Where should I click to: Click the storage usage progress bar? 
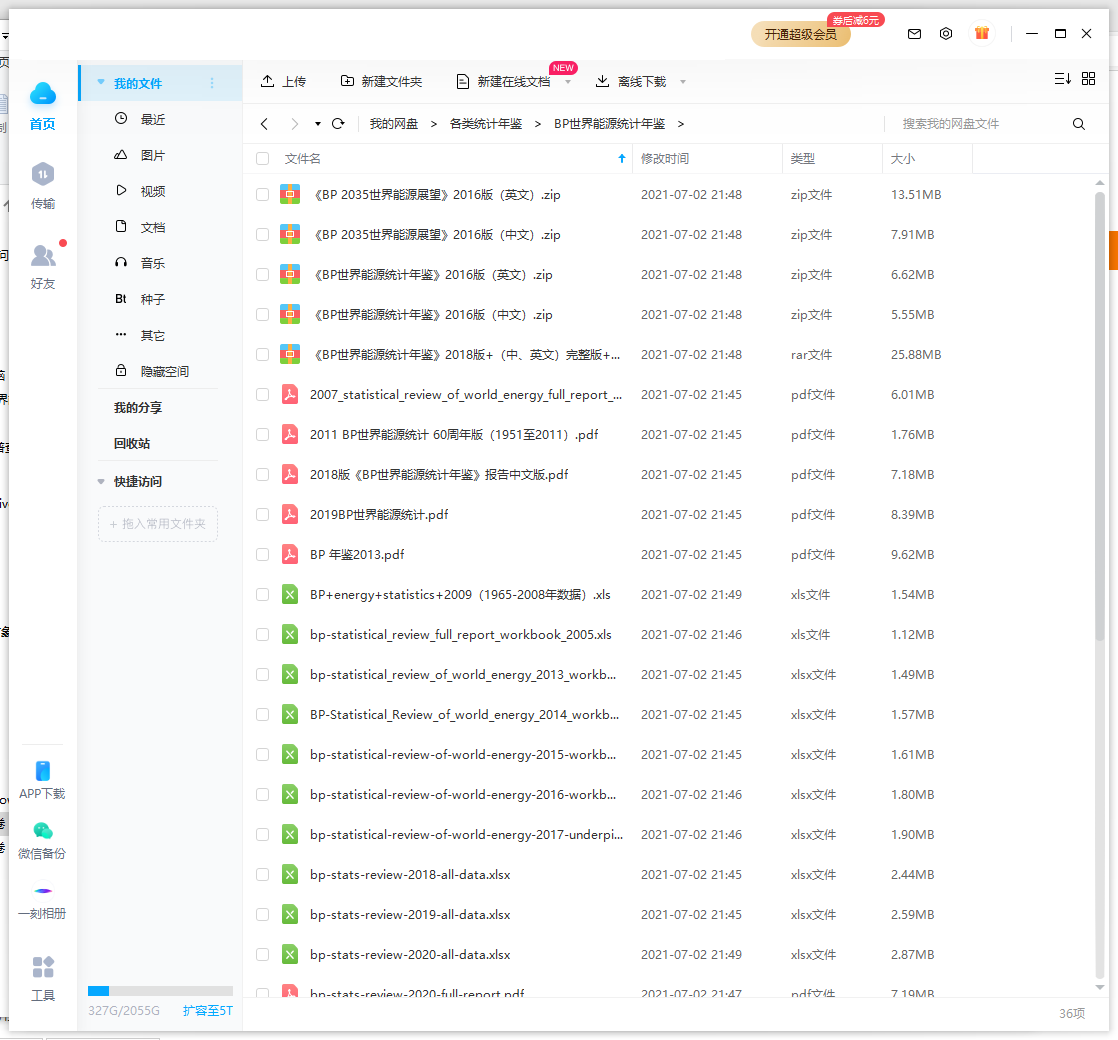160,991
